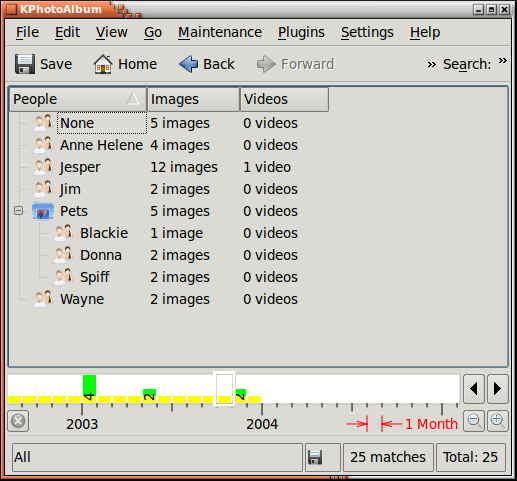Zoom out the date bar
This screenshot has height=481, width=517.
pyautogui.click(x=474, y=421)
